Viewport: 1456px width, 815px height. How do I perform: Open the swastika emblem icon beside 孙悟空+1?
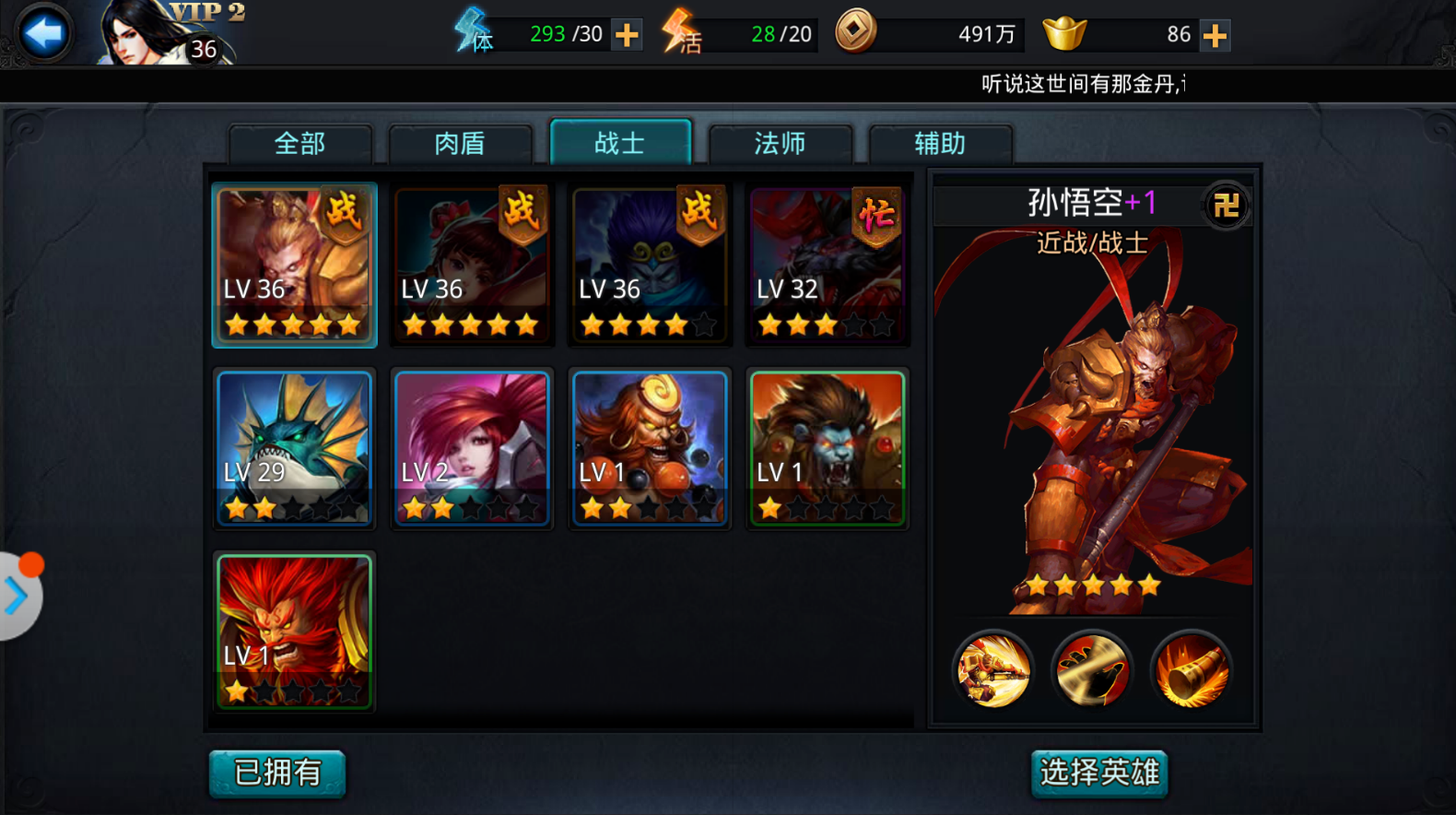(1226, 205)
